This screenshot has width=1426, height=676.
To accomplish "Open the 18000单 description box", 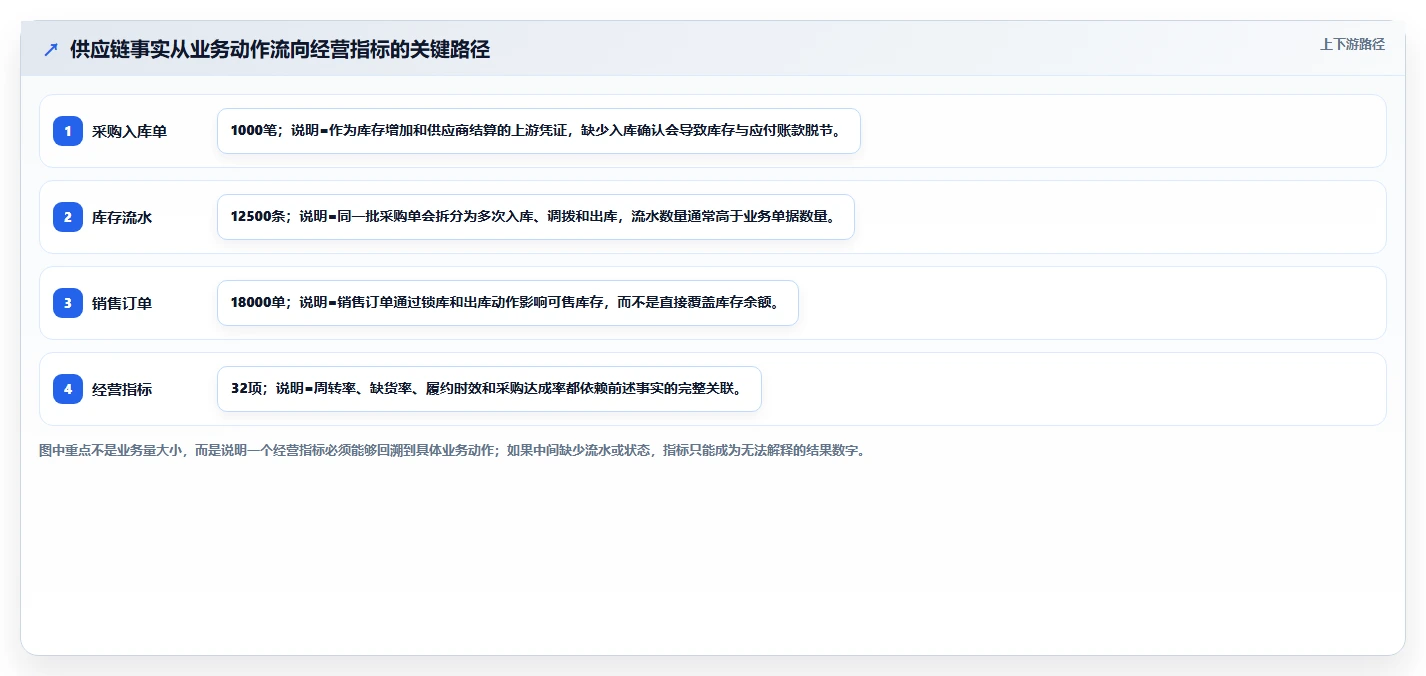I will click(508, 303).
